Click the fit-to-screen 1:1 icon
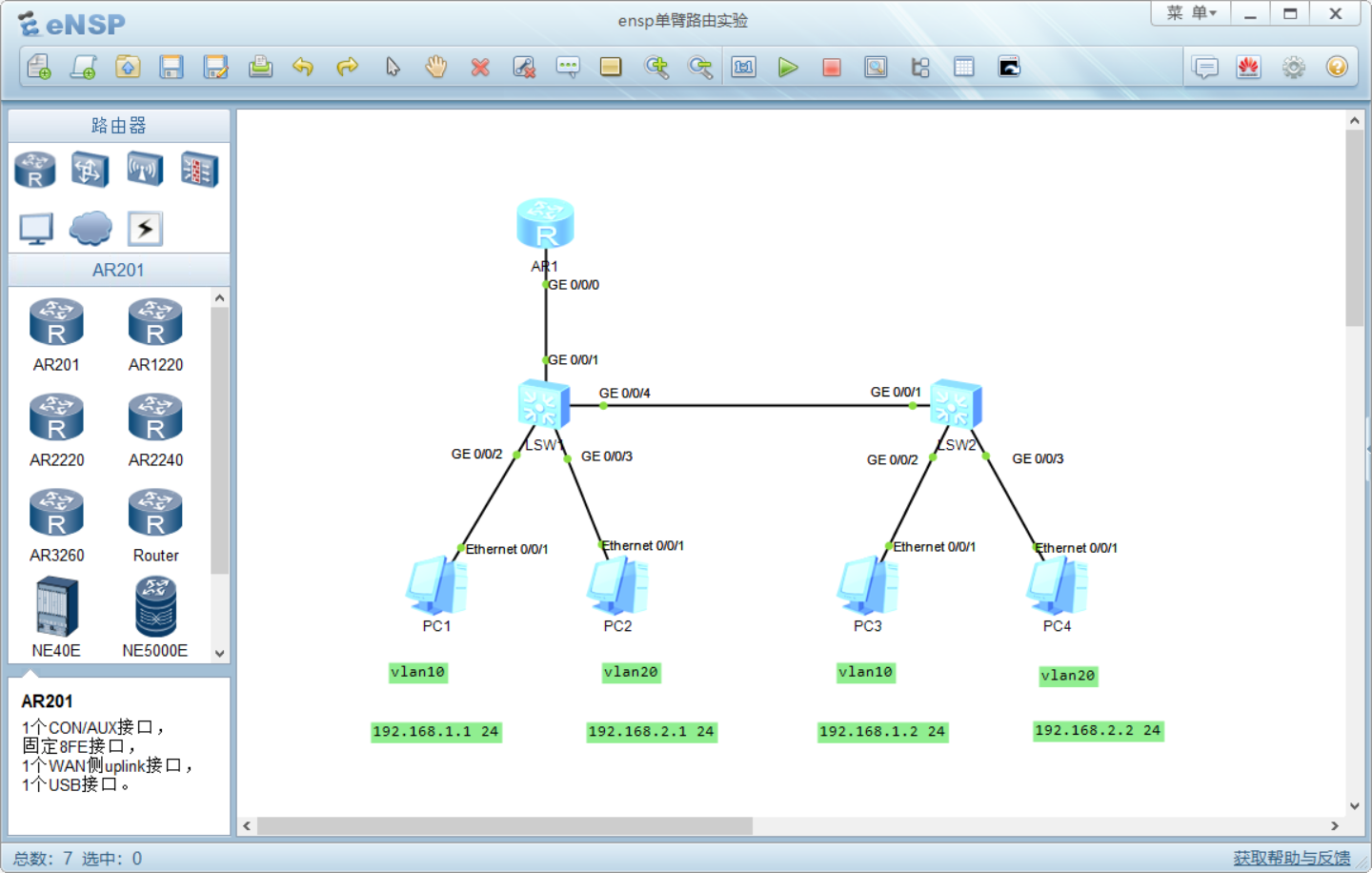1372x873 pixels. coord(744,67)
